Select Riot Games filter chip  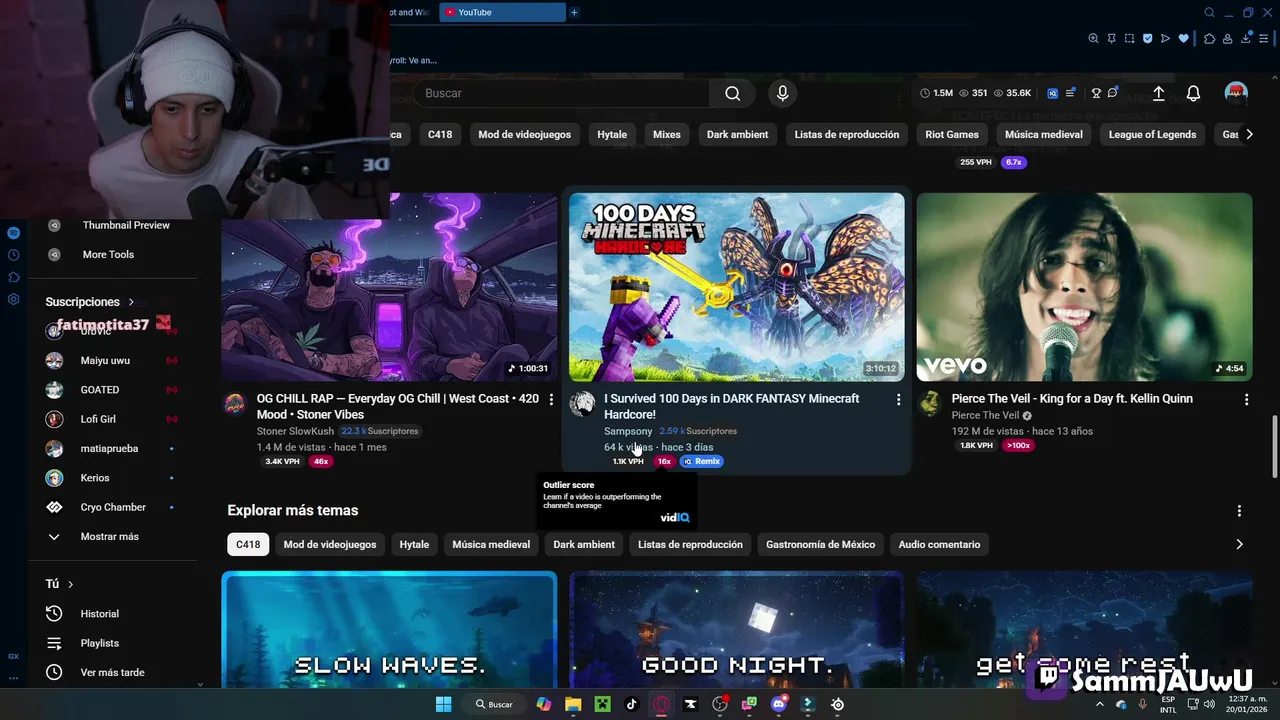(952, 134)
